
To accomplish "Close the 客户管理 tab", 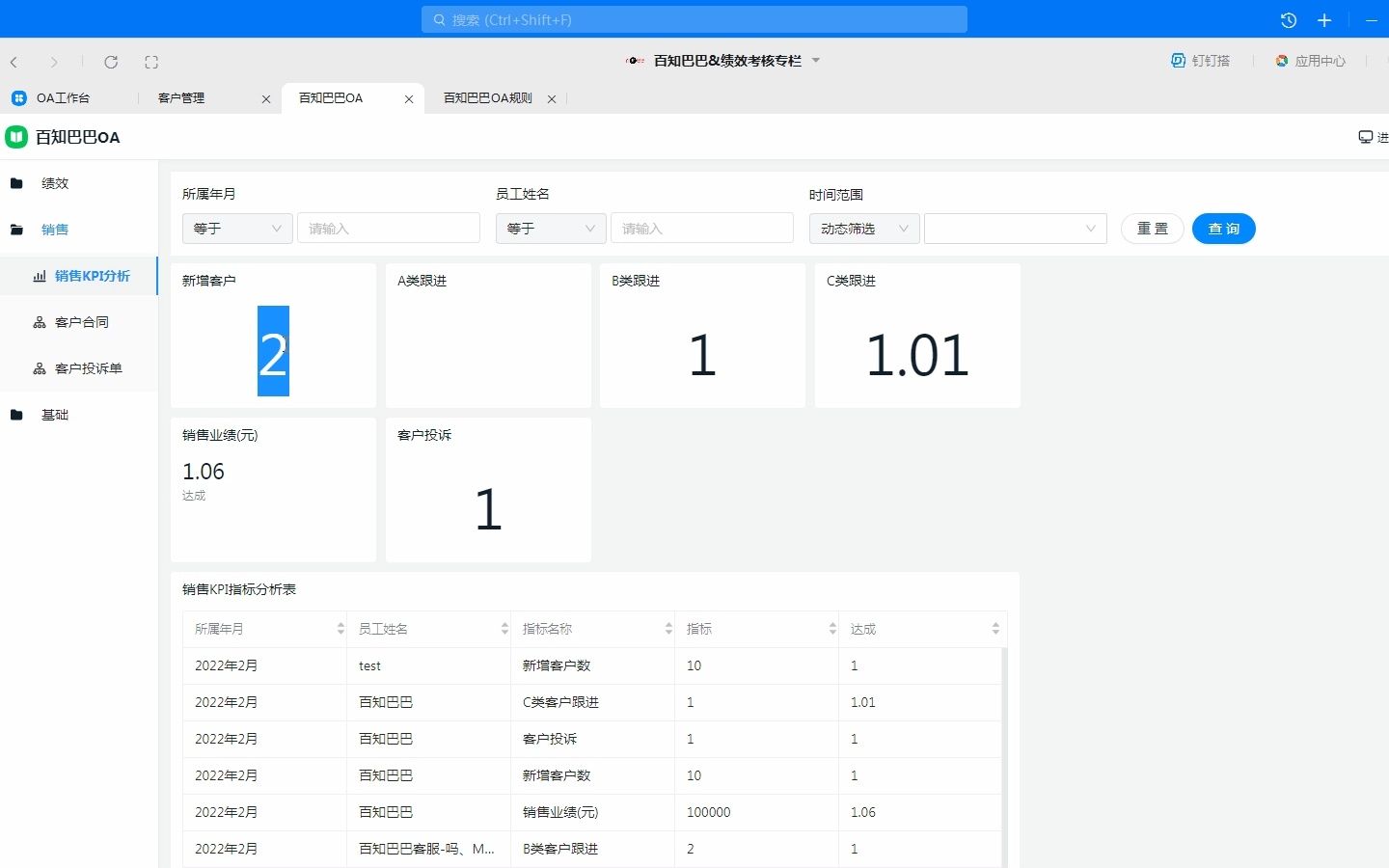I will [x=266, y=99].
